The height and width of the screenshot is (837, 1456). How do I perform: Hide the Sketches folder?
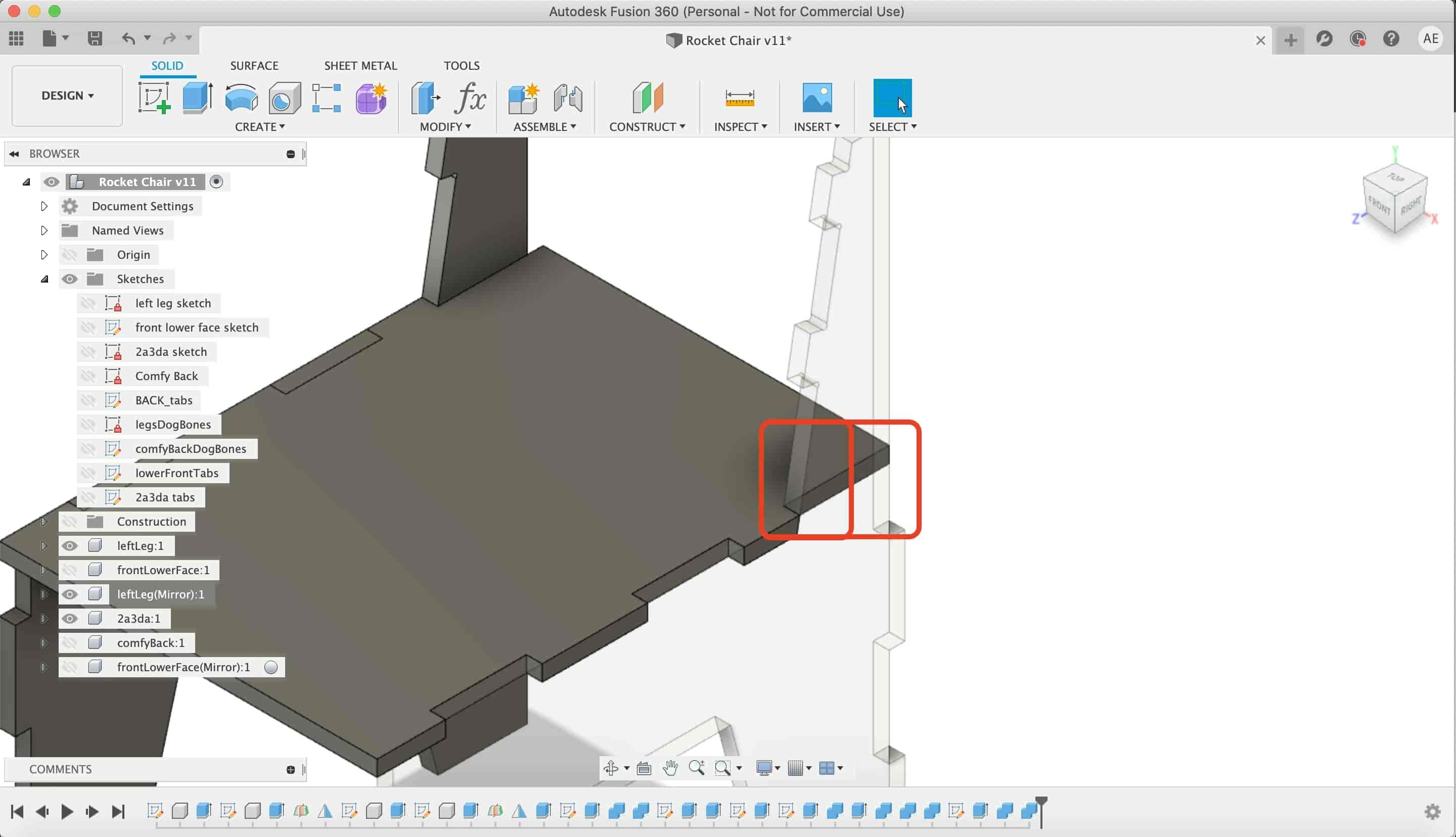click(70, 279)
